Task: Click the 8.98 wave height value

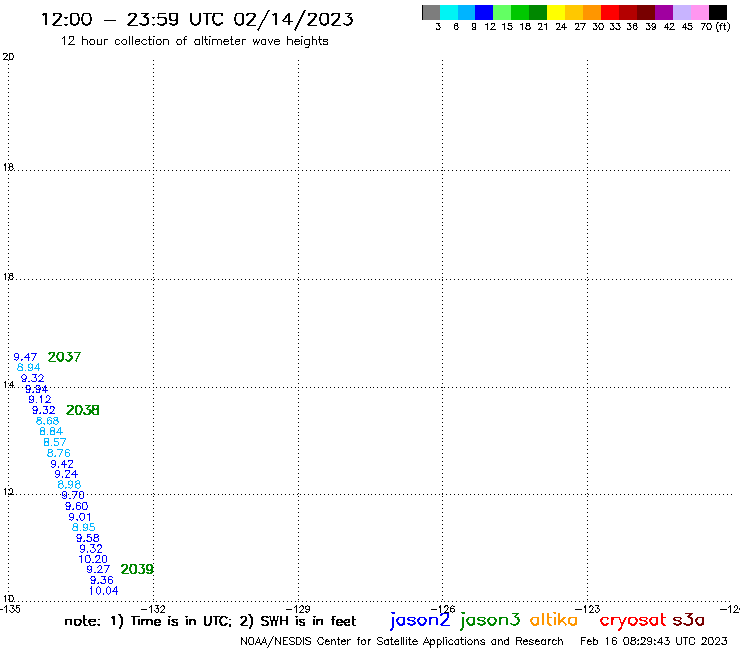Action: [x=69, y=485]
